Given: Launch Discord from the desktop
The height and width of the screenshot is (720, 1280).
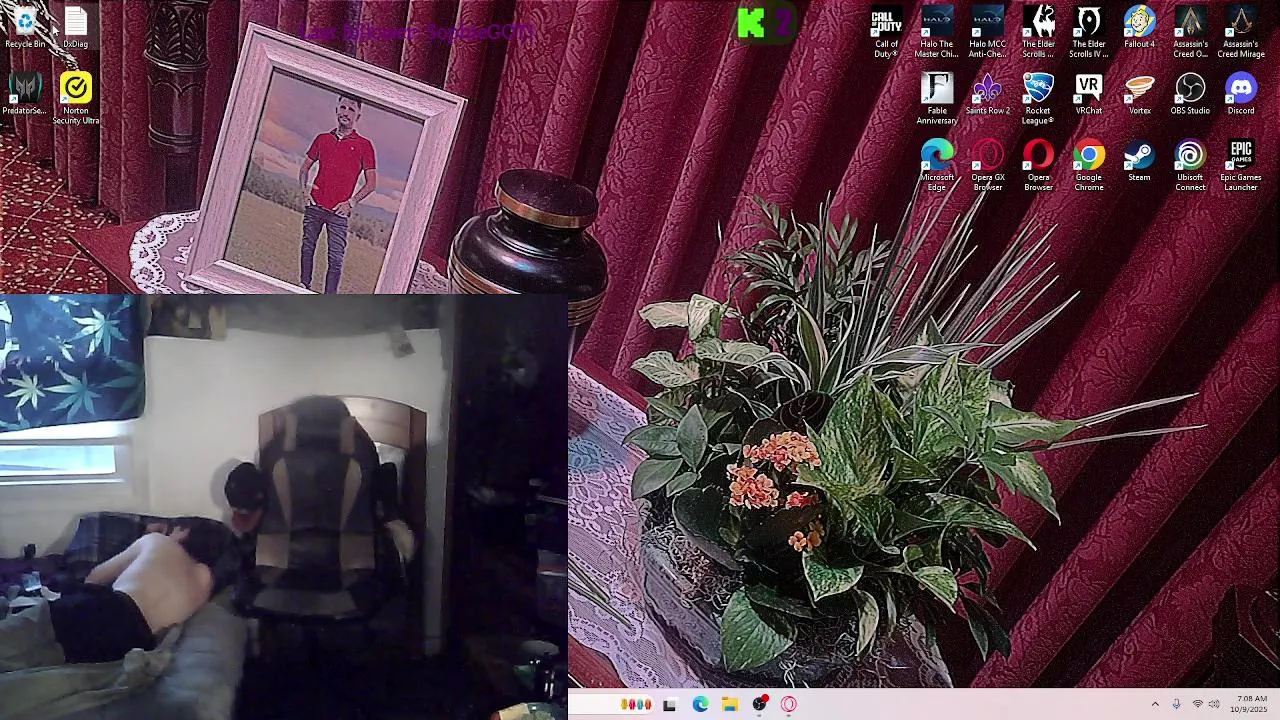Looking at the screenshot, I should tap(1241, 93).
